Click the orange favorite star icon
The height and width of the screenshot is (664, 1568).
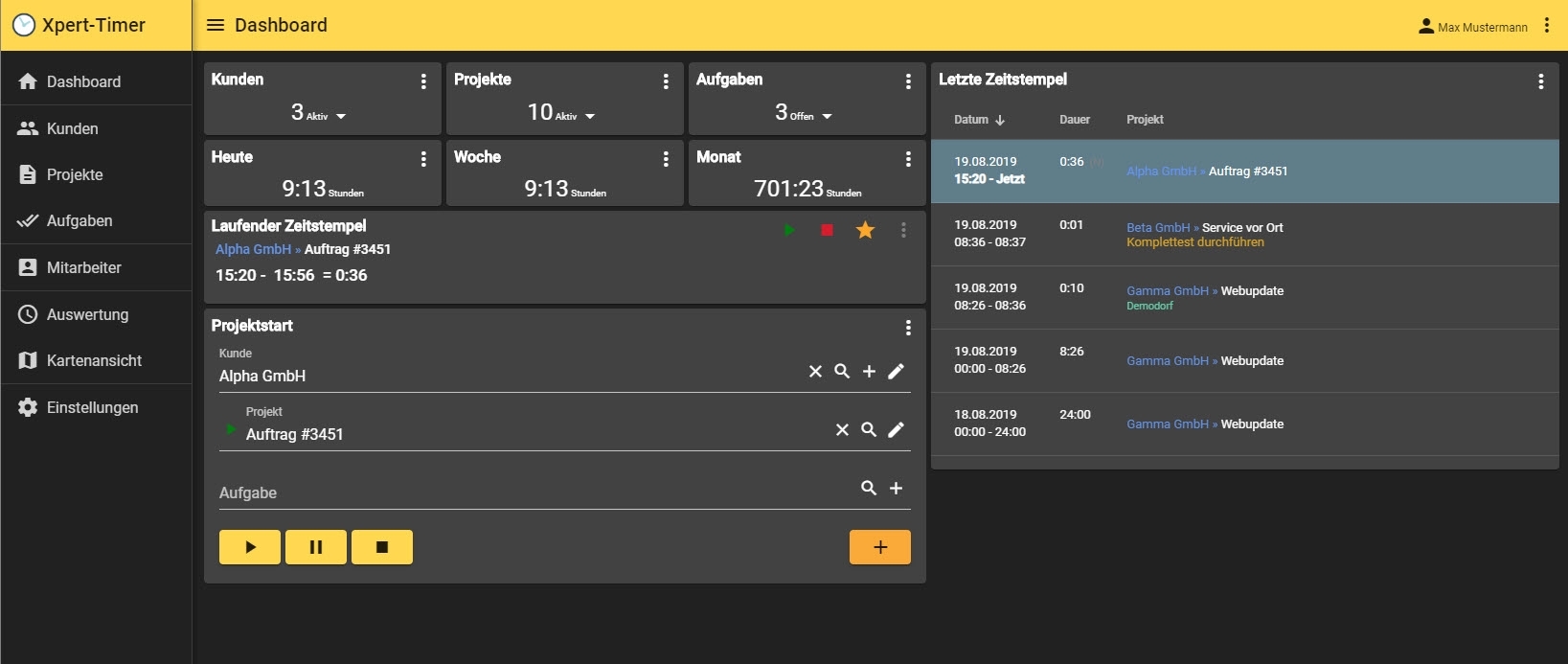[x=865, y=230]
